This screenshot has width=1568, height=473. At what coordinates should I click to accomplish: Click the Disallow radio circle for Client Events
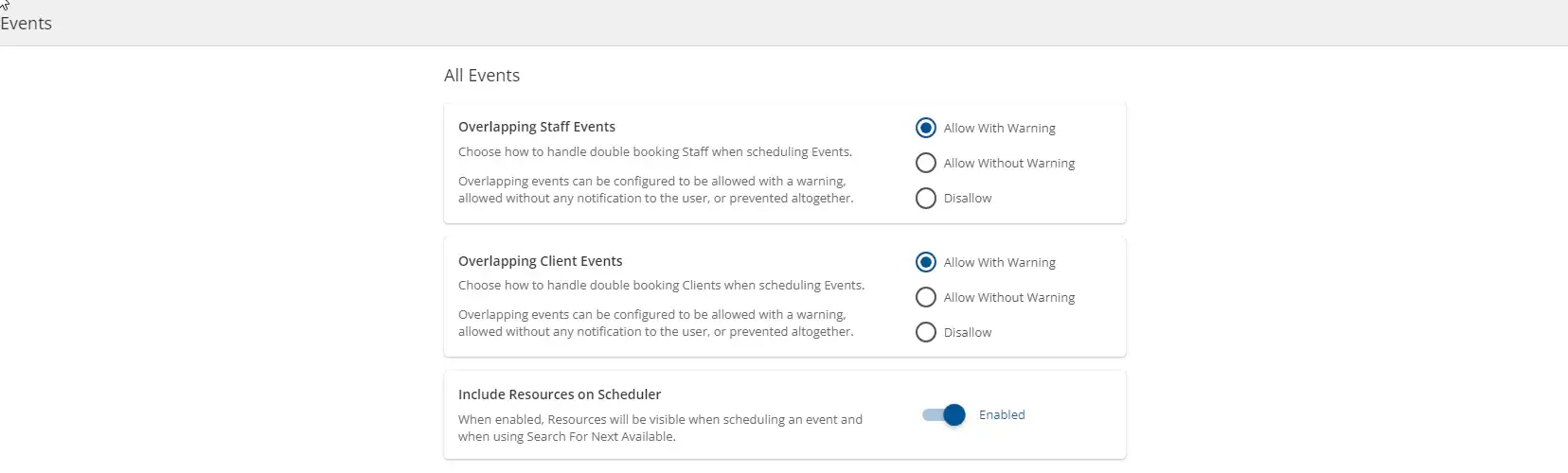coord(926,332)
